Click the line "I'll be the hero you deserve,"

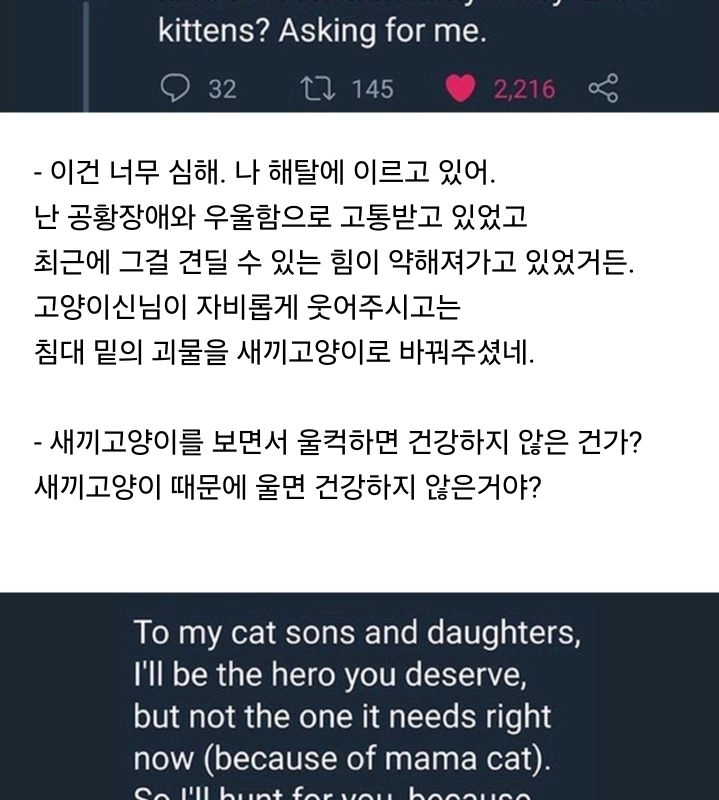coord(330,676)
